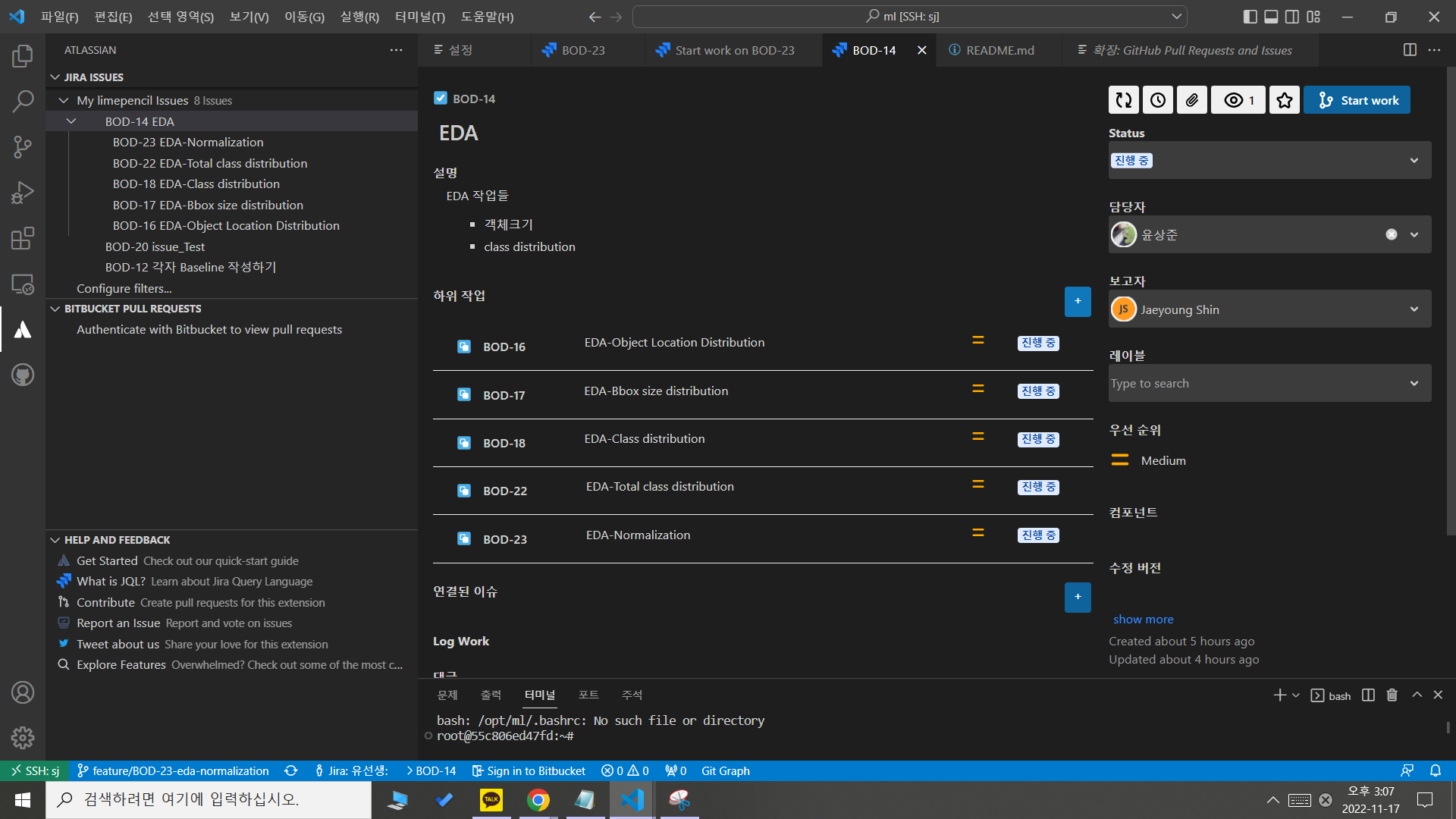Collapse the BOD-14 EDA tree item
The height and width of the screenshot is (819, 1456).
coord(71,121)
